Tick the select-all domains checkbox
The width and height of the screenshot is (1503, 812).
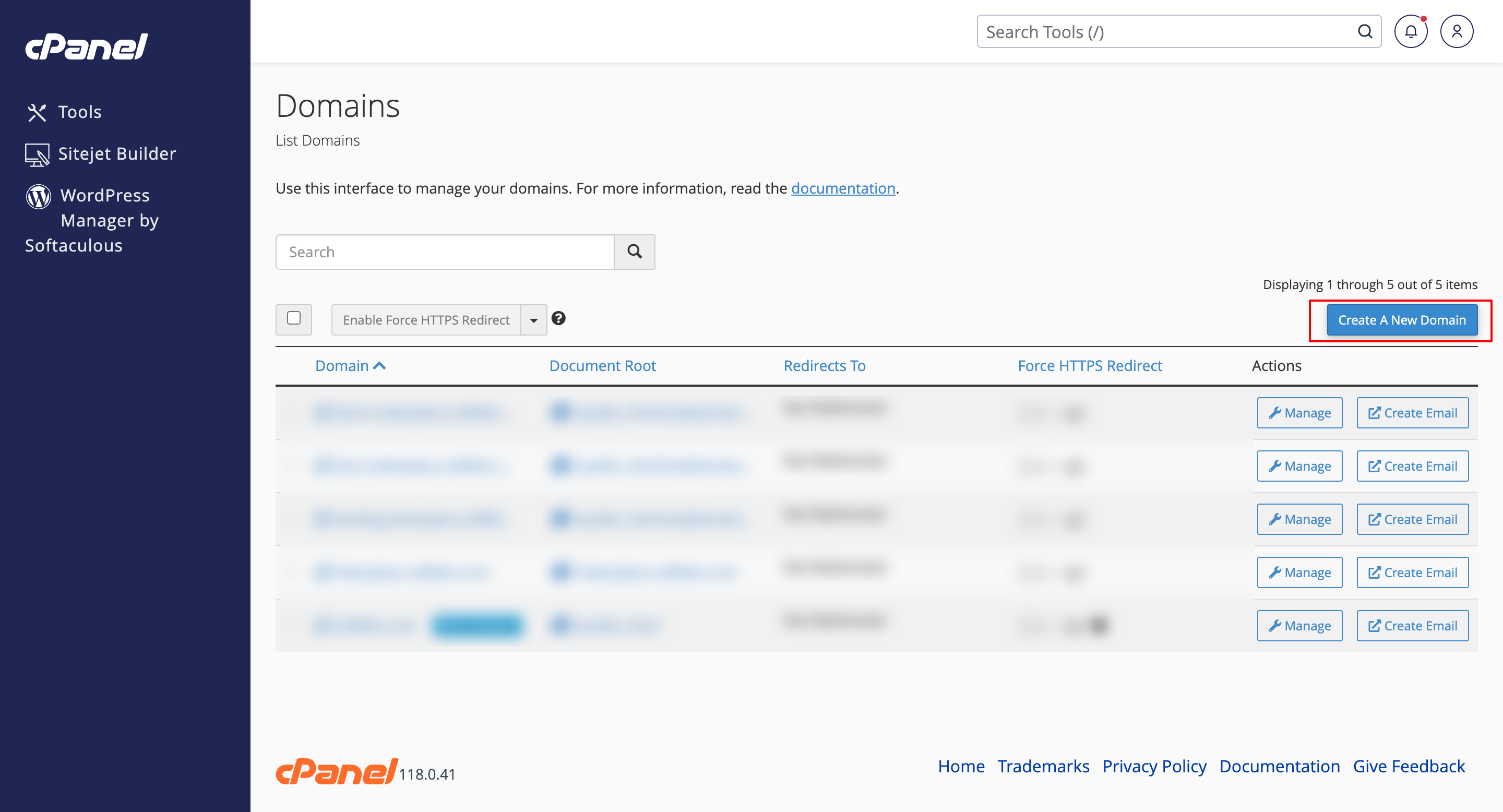pos(294,318)
